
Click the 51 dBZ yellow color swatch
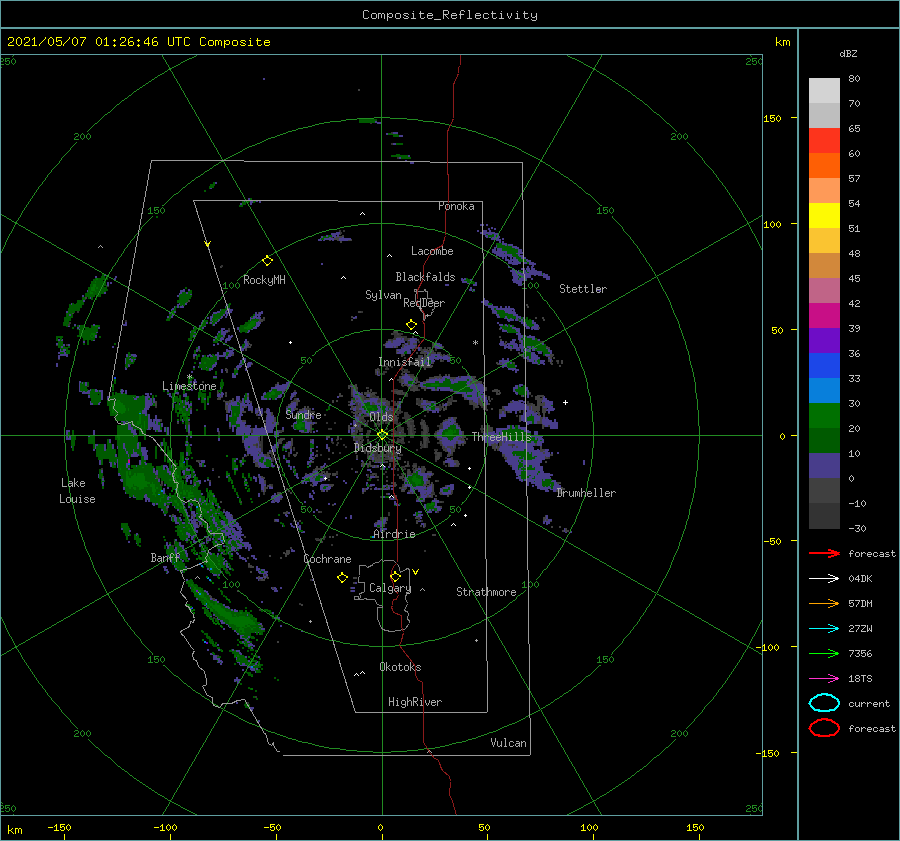(824, 216)
